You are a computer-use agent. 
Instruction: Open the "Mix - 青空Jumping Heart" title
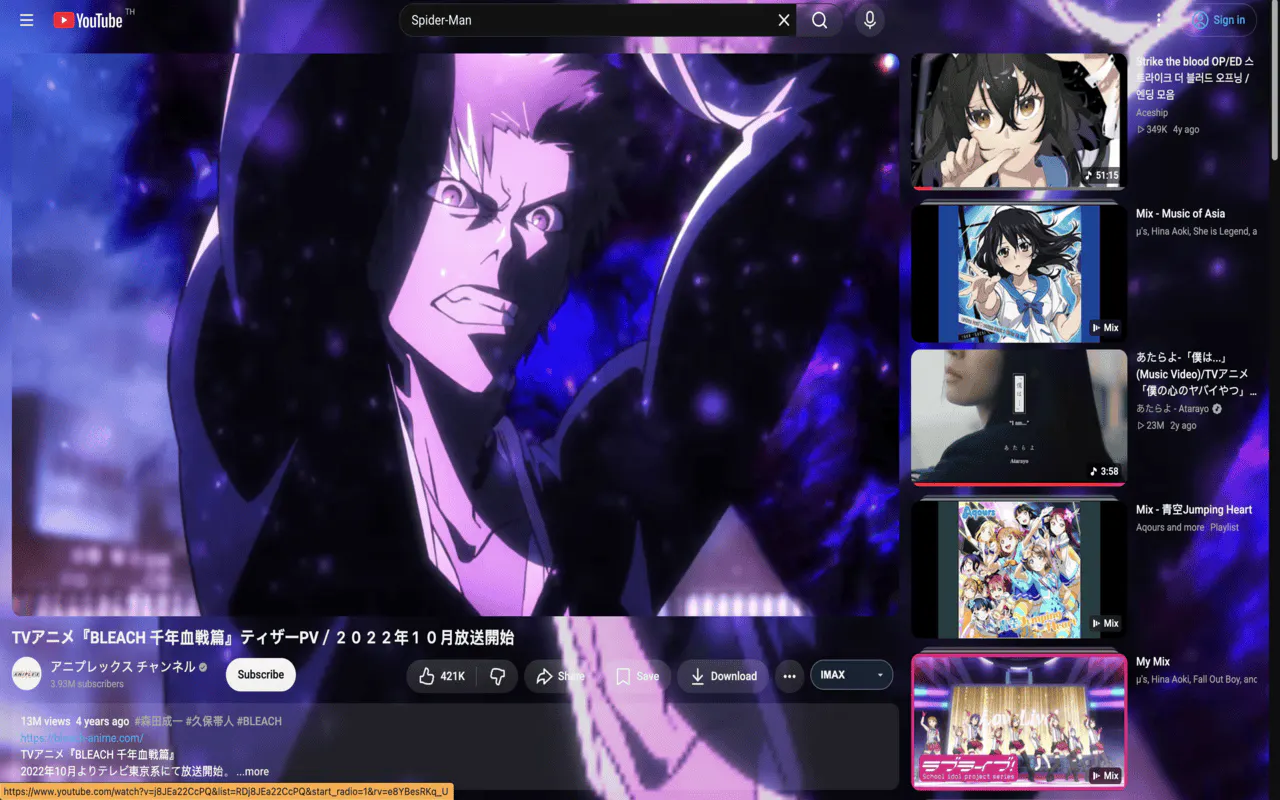coord(1194,510)
